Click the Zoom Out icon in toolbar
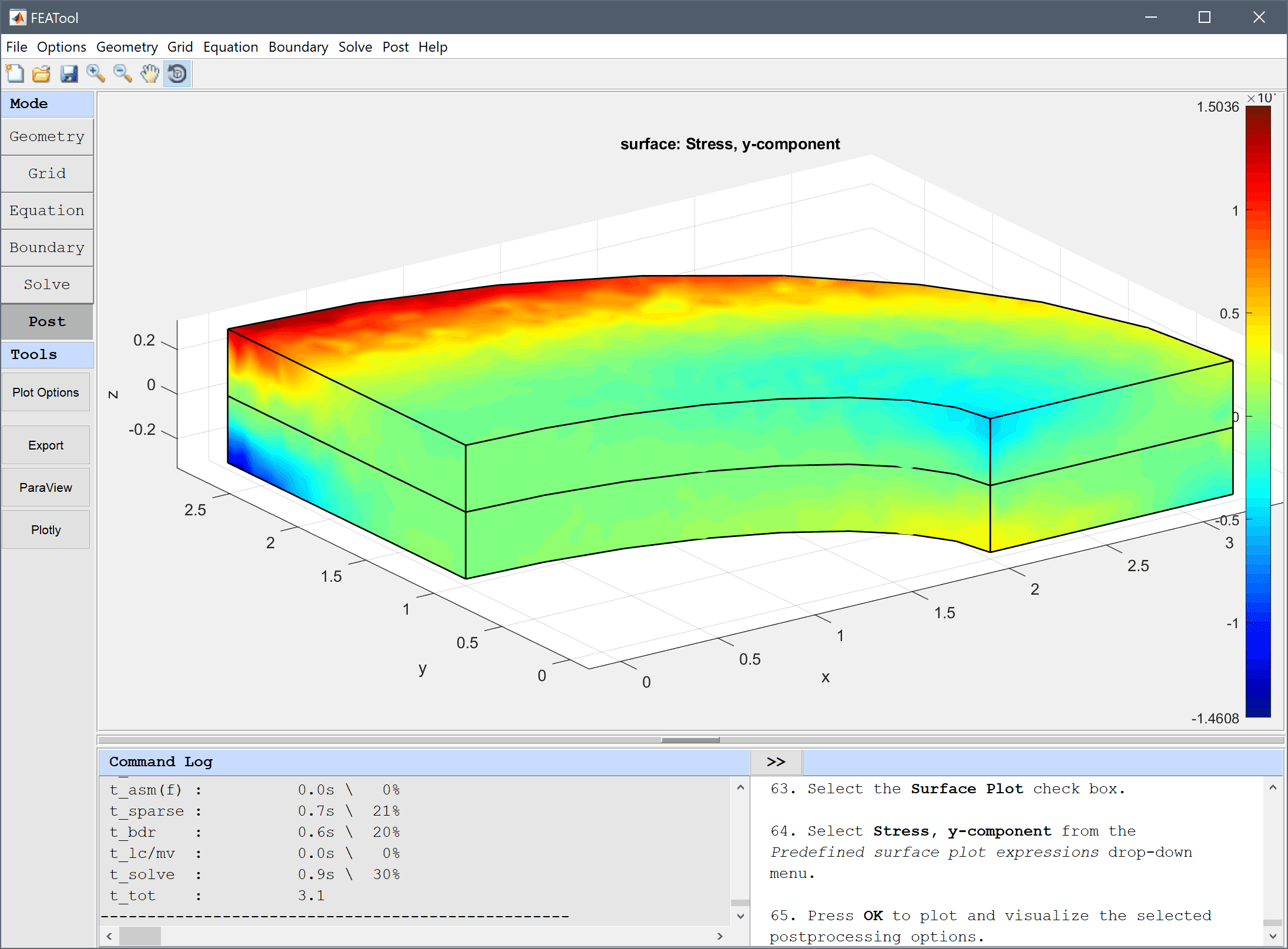The height and width of the screenshot is (949, 1288). [121, 73]
